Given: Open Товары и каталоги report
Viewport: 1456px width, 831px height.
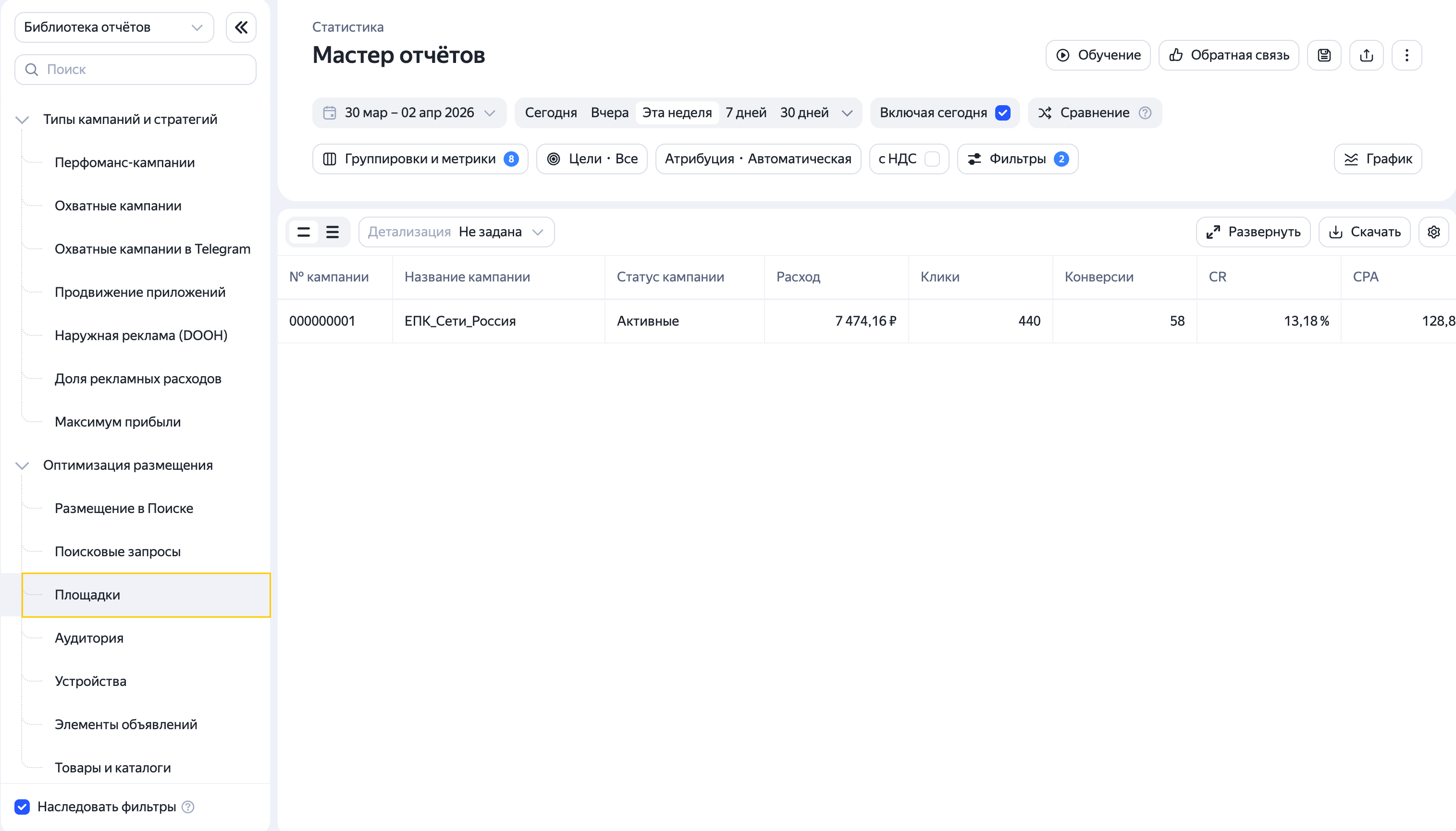Looking at the screenshot, I should (x=112, y=768).
